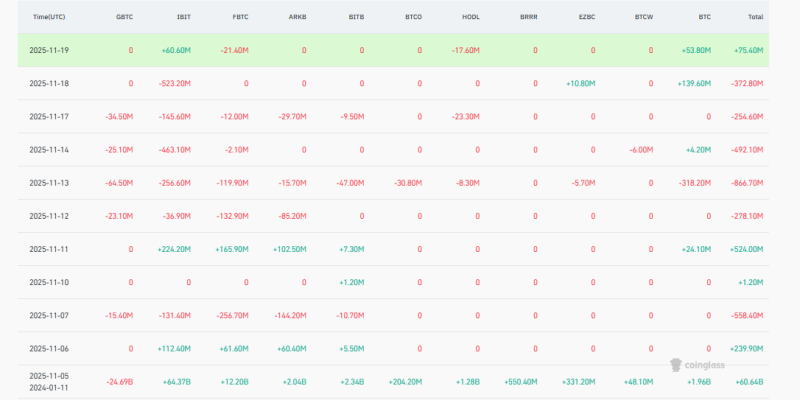This screenshot has height=400, width=800.
Task: Click the GBTC column header
Action: click(x=124, y=18)
